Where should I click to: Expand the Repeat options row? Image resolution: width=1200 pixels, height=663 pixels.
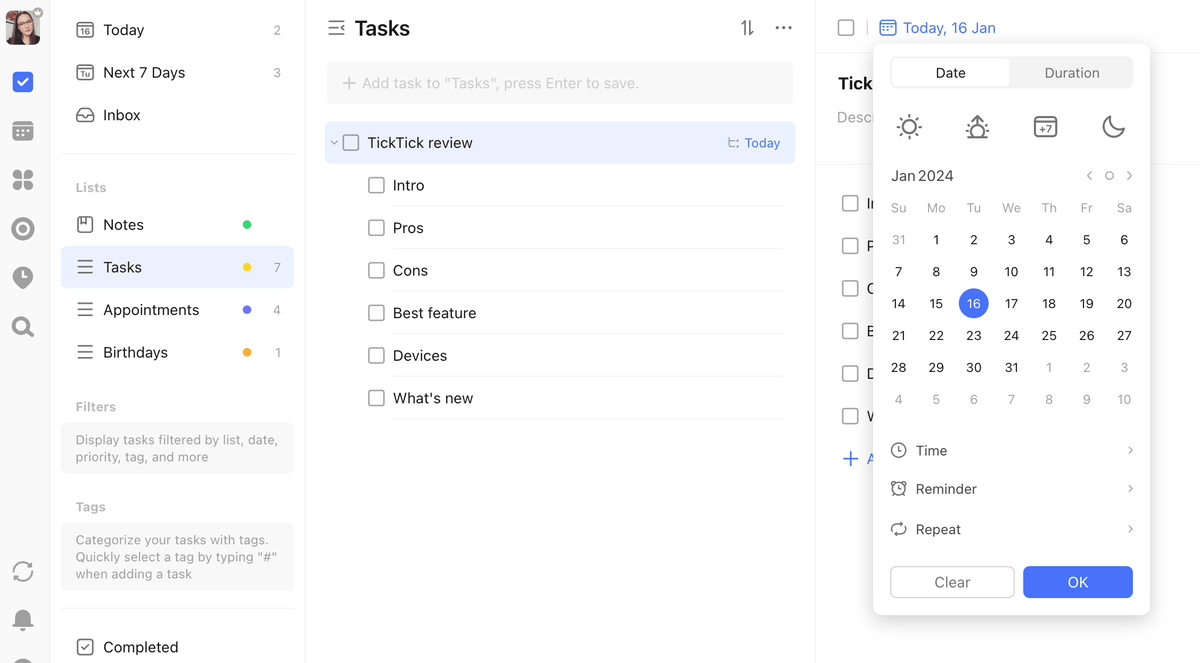[x=1011, y=529]
